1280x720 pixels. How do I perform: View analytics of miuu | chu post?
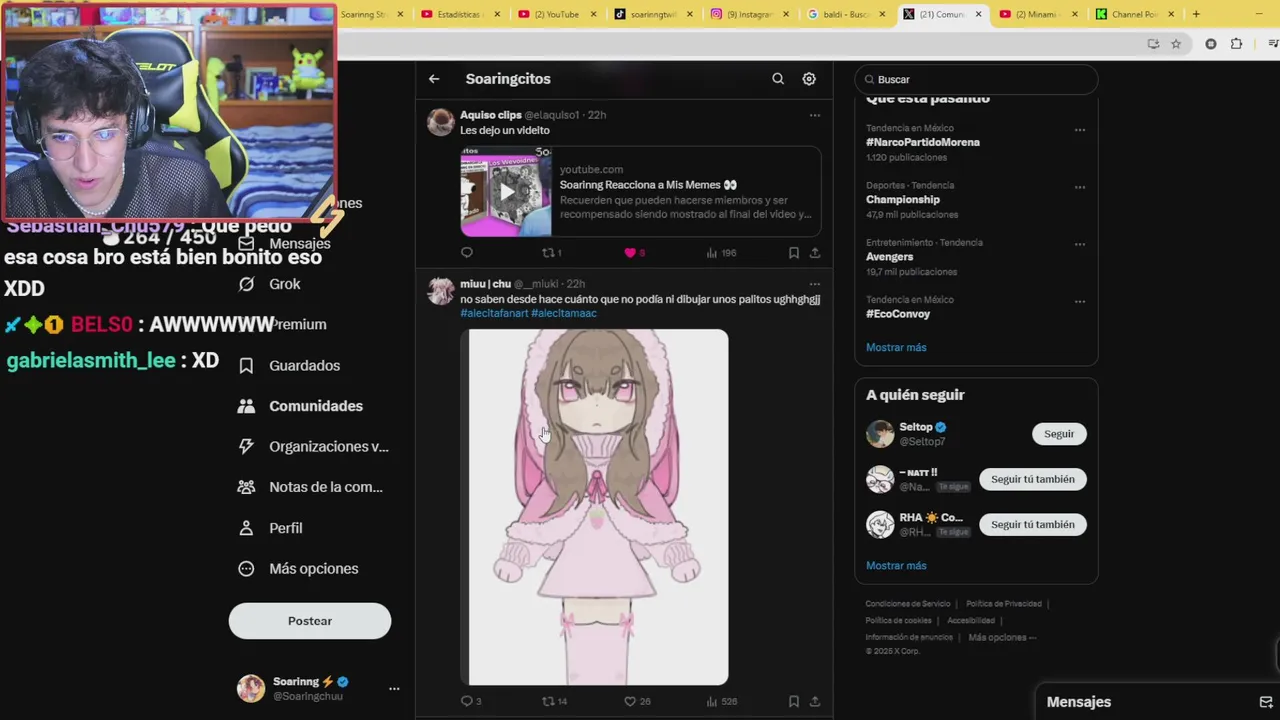point(722,701)
